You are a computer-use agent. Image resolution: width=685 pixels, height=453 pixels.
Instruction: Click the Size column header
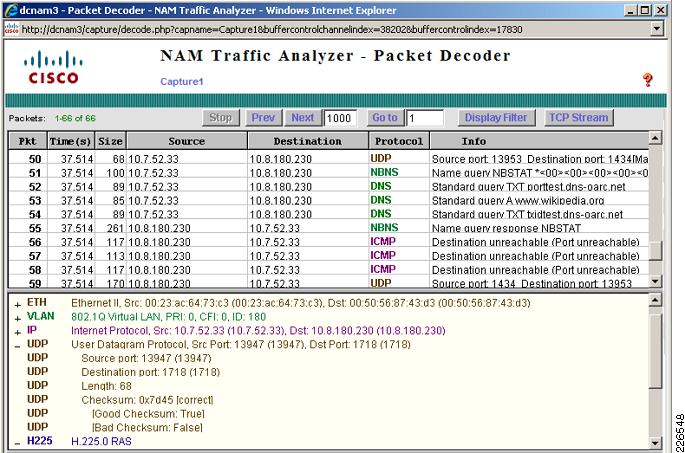click(x=111, y=141)
